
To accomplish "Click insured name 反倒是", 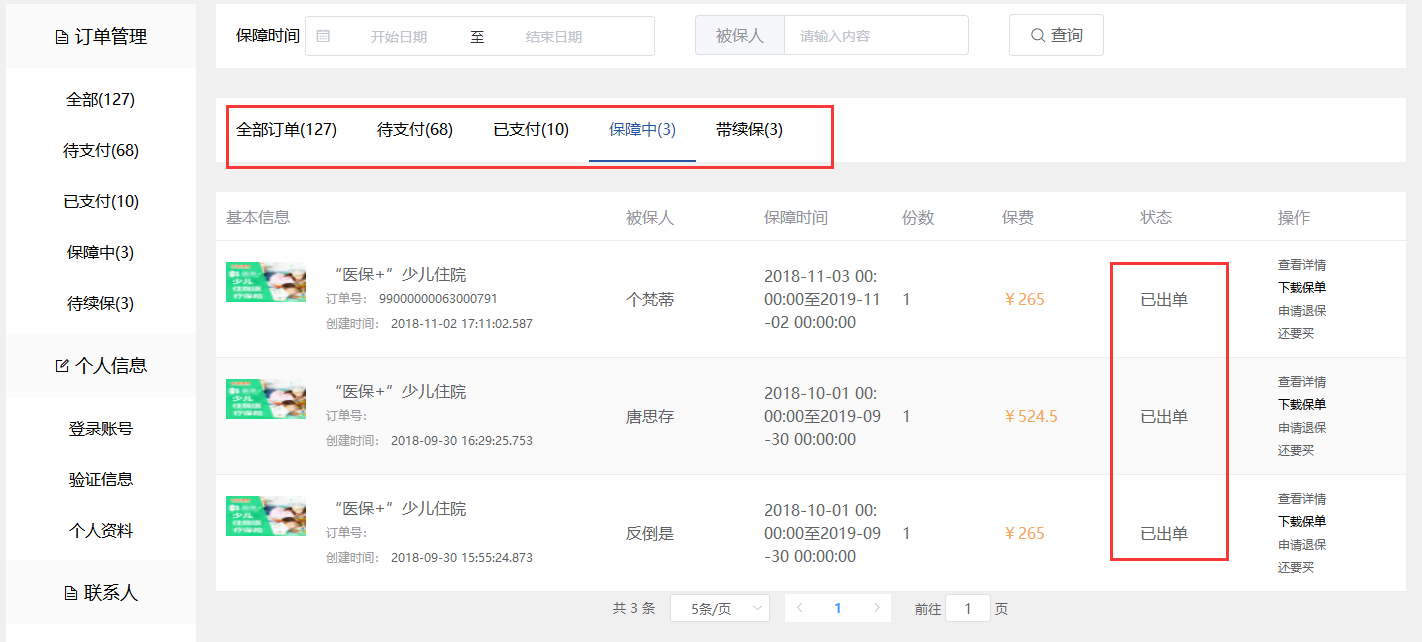I will (650, 533).
